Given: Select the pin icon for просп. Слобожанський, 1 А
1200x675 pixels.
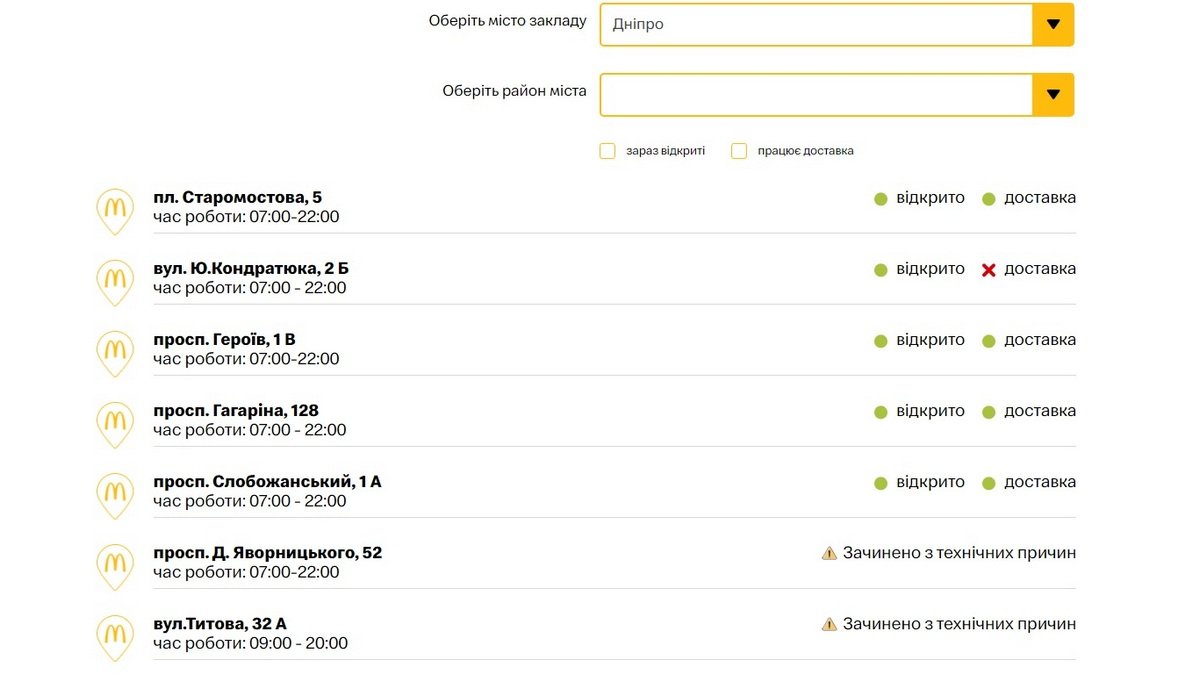Looking at the screenshot, I should pyautogui.click(x=115, y=495).
